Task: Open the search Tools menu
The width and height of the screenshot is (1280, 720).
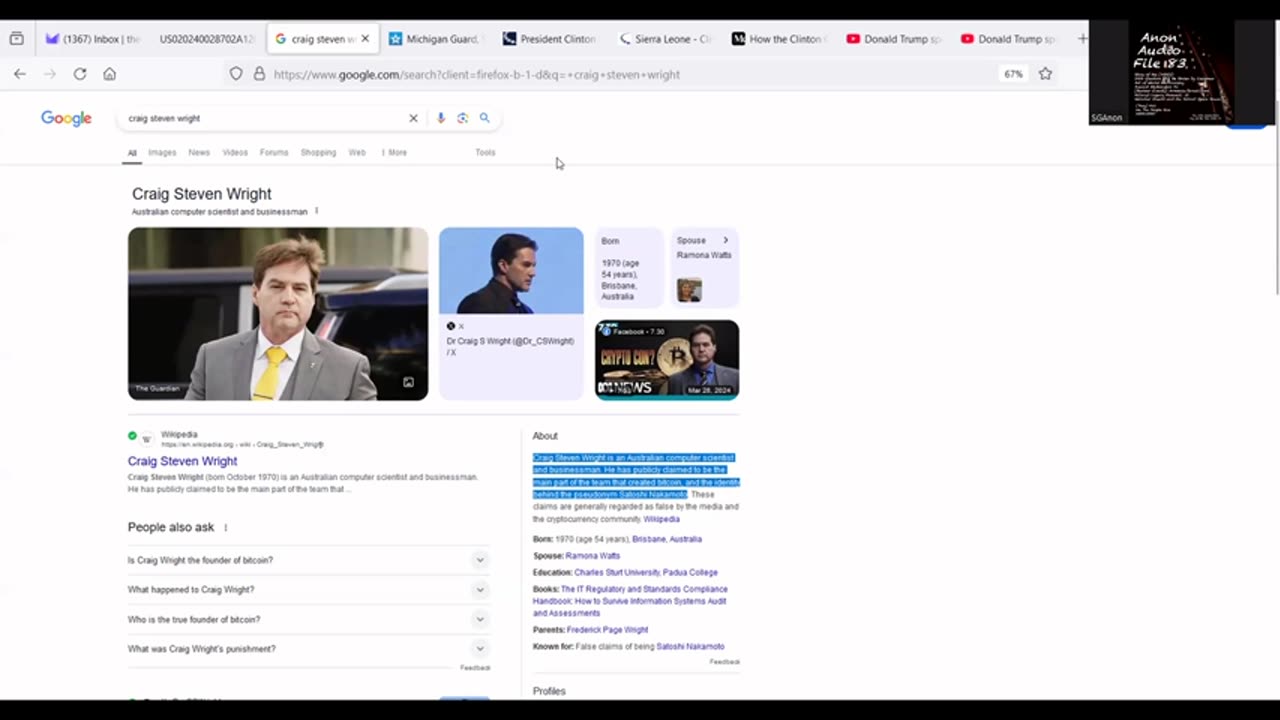Action: (x=485, y=152)
